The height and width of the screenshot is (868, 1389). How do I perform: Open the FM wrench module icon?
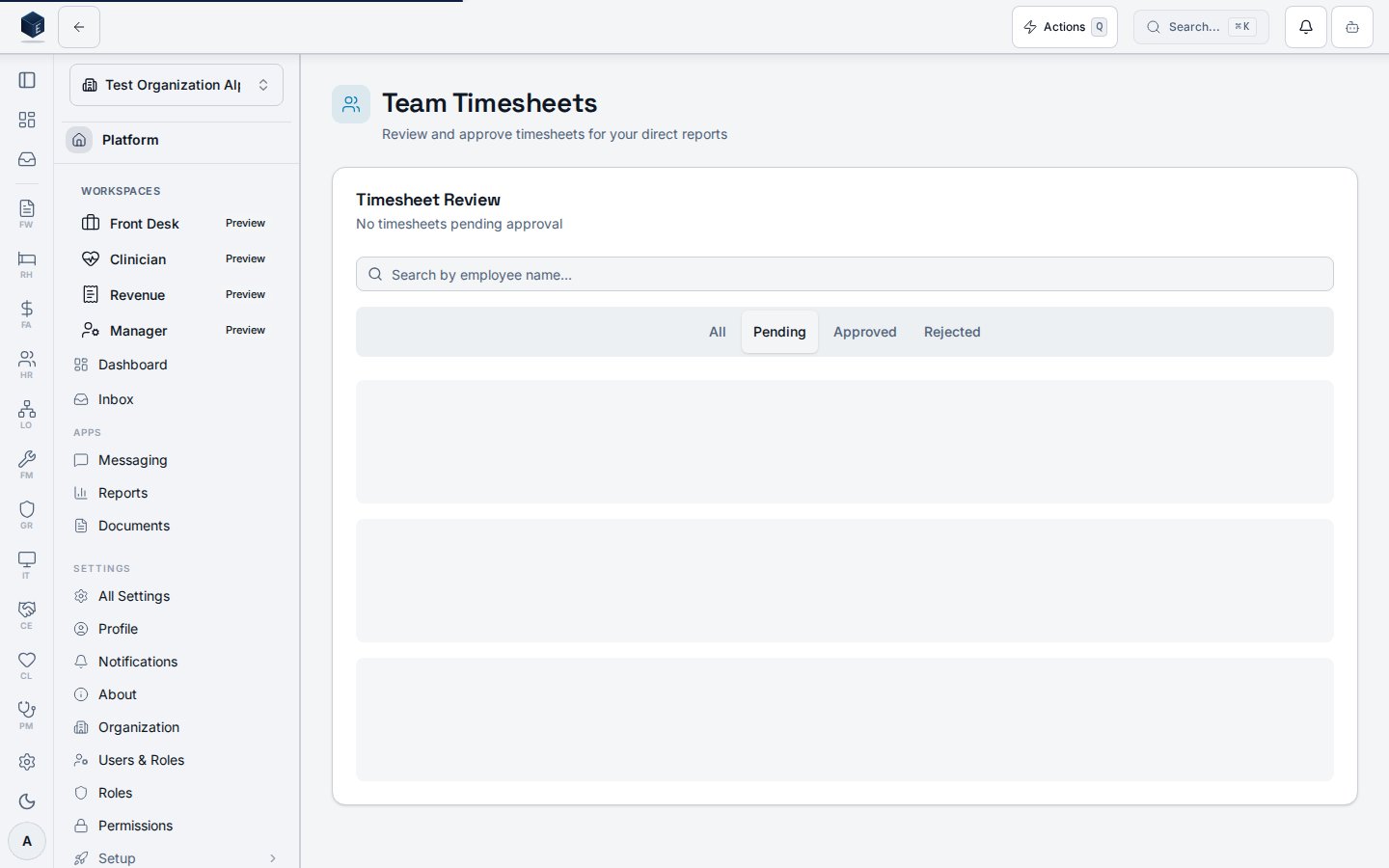(27, 464)
